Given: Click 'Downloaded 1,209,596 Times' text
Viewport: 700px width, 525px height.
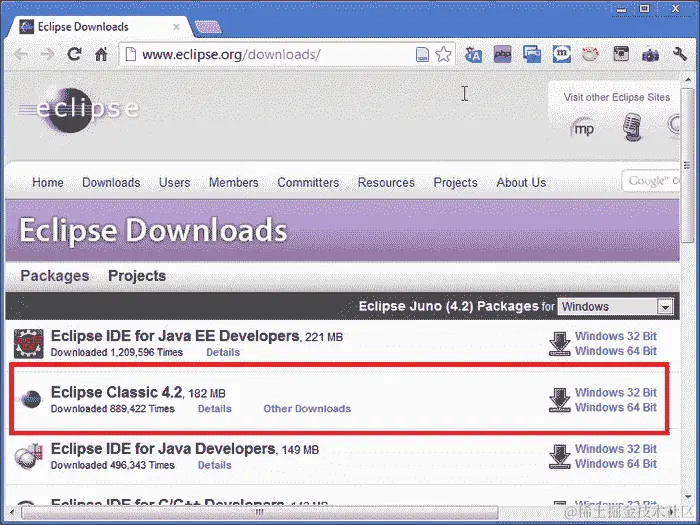Looking at the screenshot, I should pos(117,352).
